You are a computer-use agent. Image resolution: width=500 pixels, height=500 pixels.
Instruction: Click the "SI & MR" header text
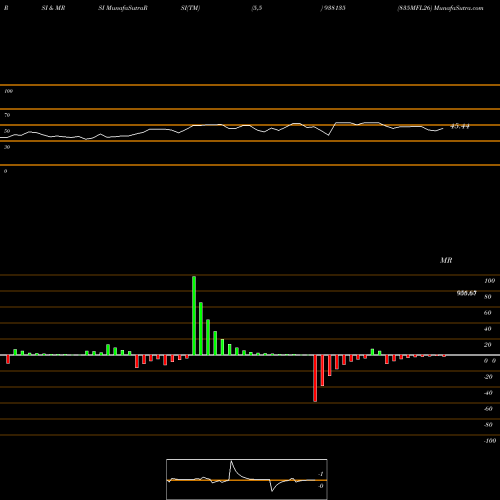(x=53, y=8)
